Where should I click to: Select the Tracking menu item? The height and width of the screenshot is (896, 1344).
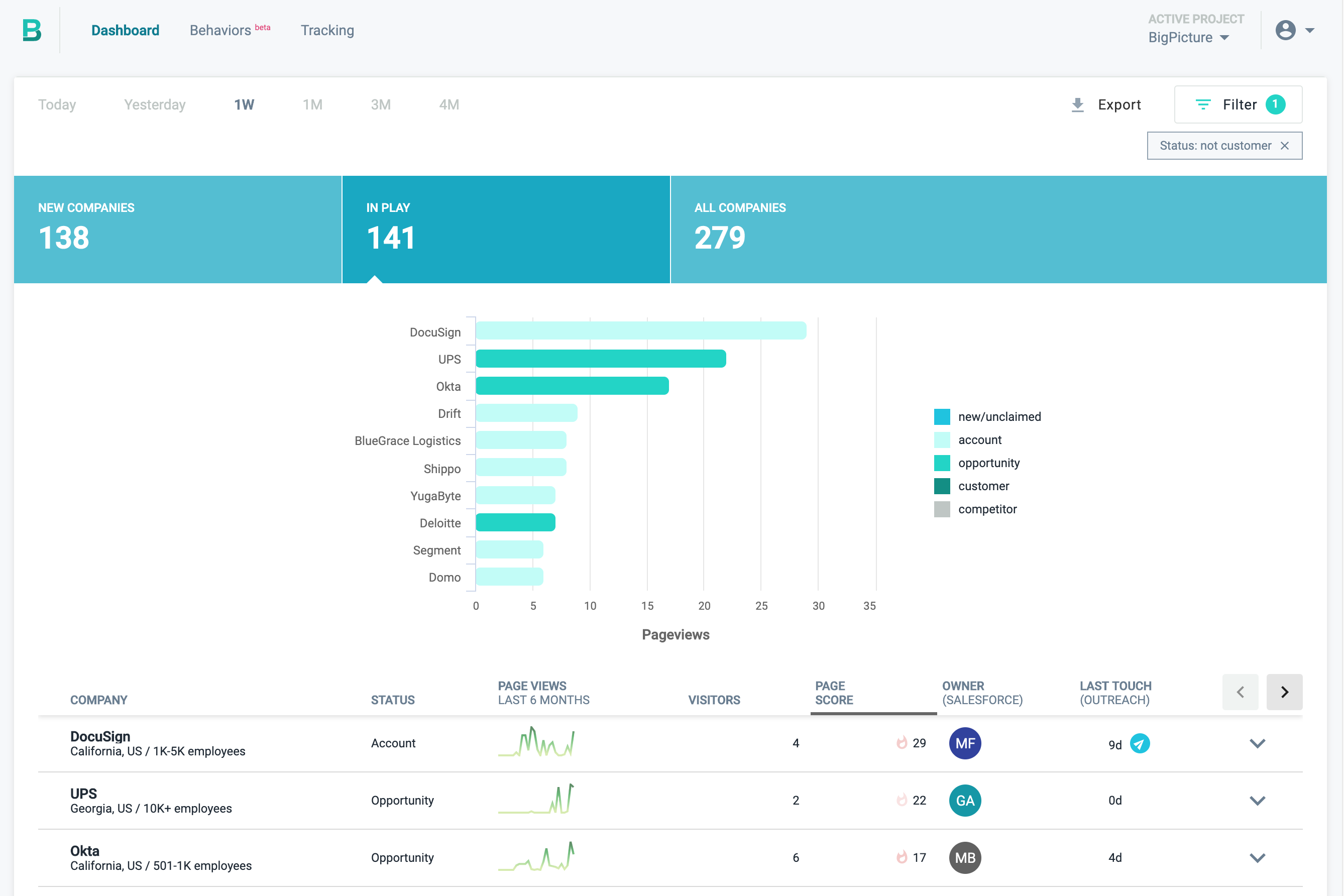coord(327,30)
